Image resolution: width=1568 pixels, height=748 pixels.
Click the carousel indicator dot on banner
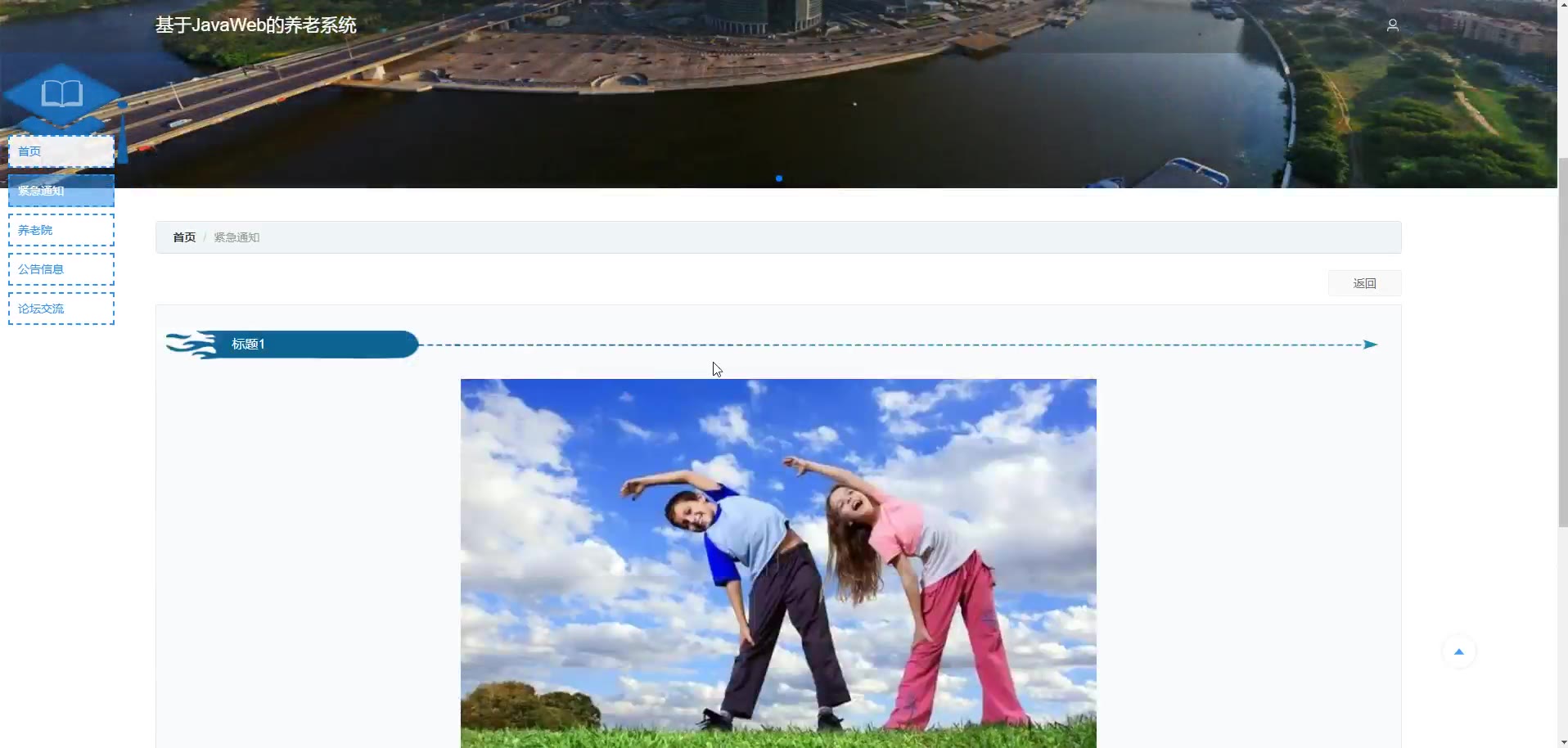point(779,178)
